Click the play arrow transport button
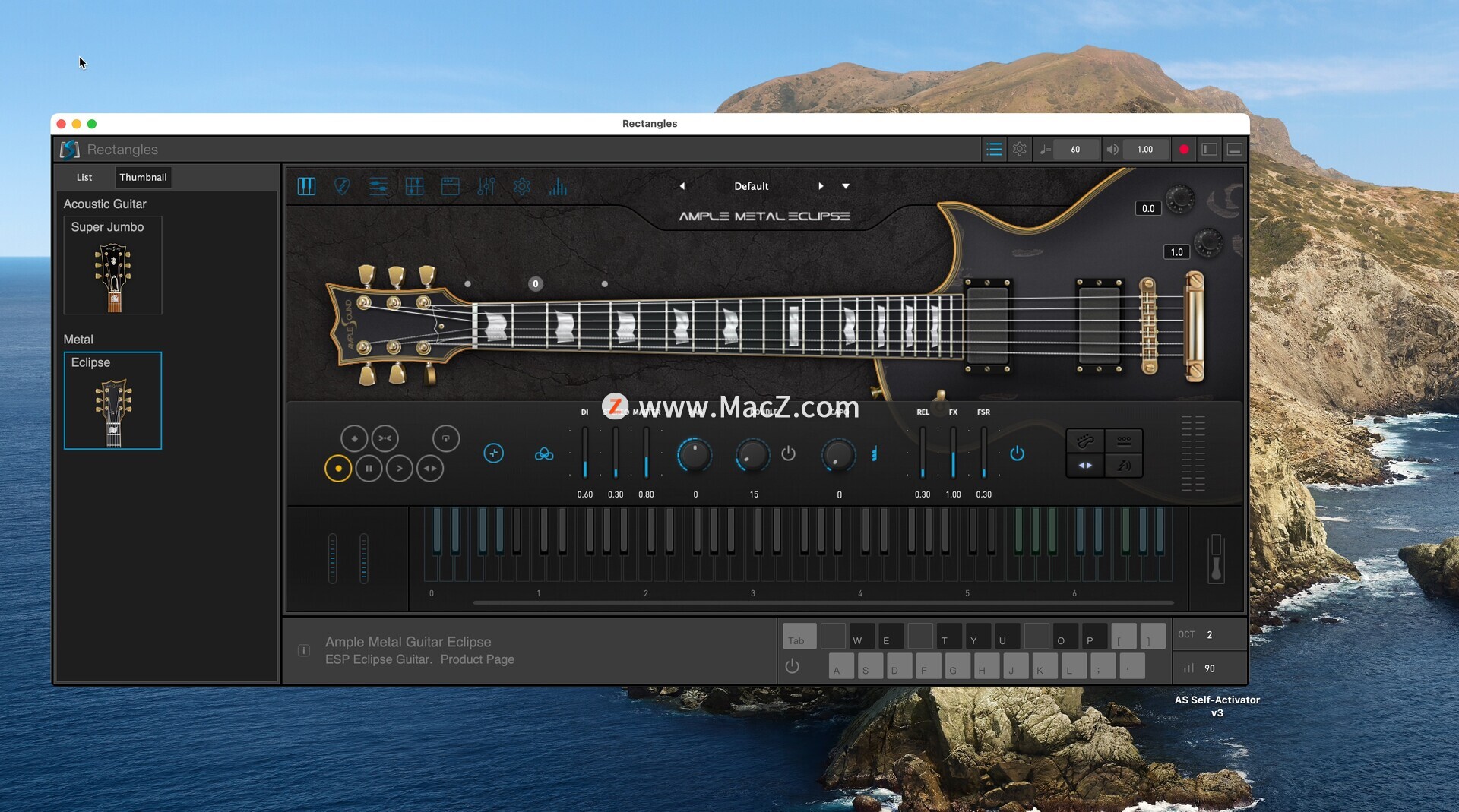Screen dimensions: 1459x812 [x=399, y=469]
